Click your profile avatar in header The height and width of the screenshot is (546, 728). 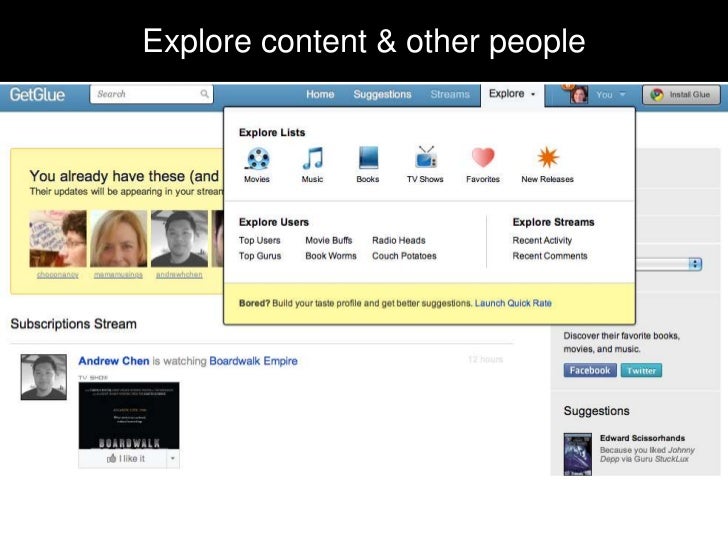pyautogui.click(x=578, y=95)
